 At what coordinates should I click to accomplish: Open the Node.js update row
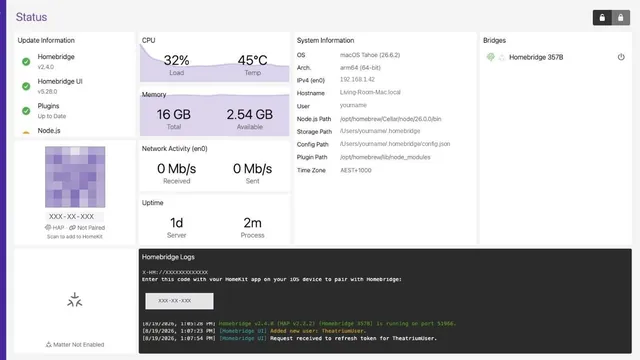coord(74,131)
